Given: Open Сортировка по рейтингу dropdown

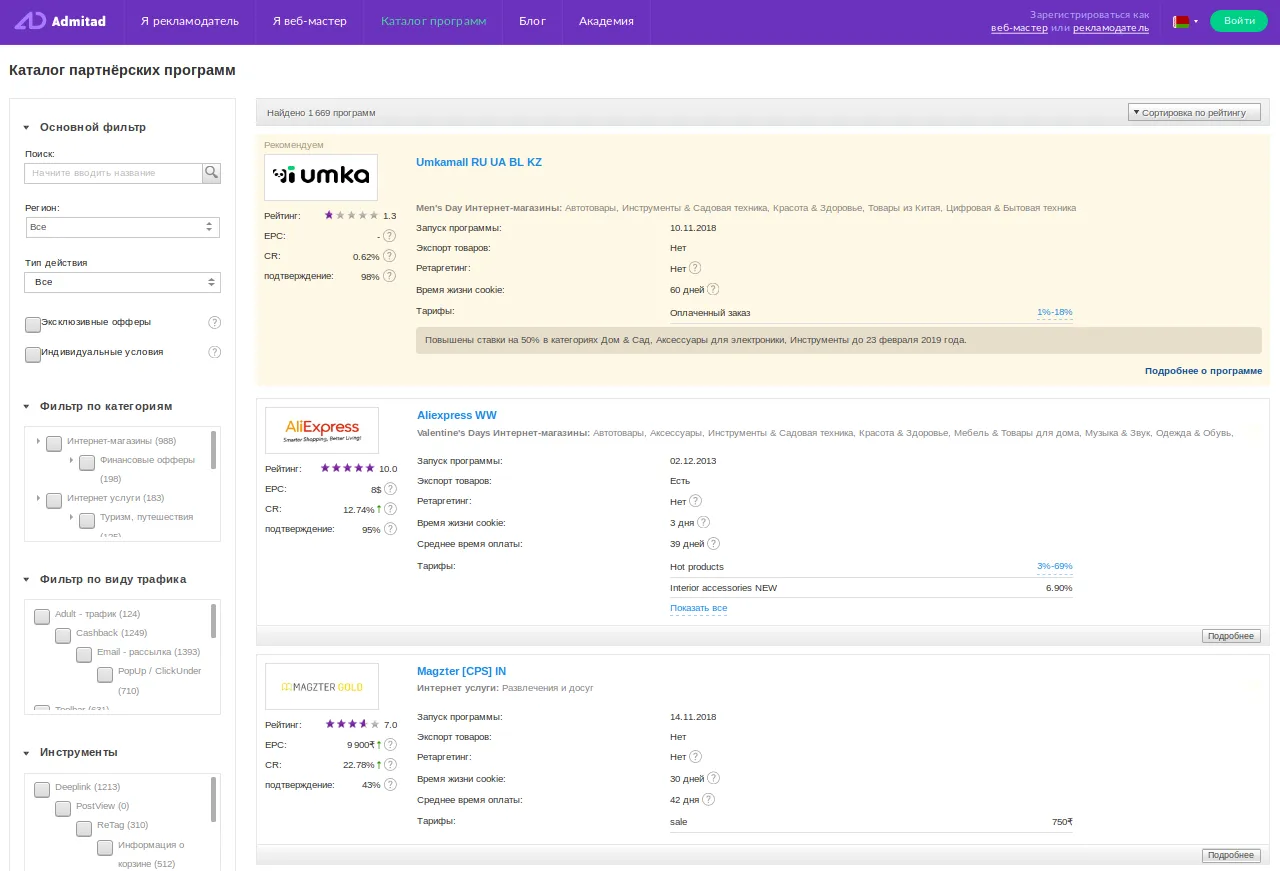Looking at the screenshot, I should [x=1194, y=112].
